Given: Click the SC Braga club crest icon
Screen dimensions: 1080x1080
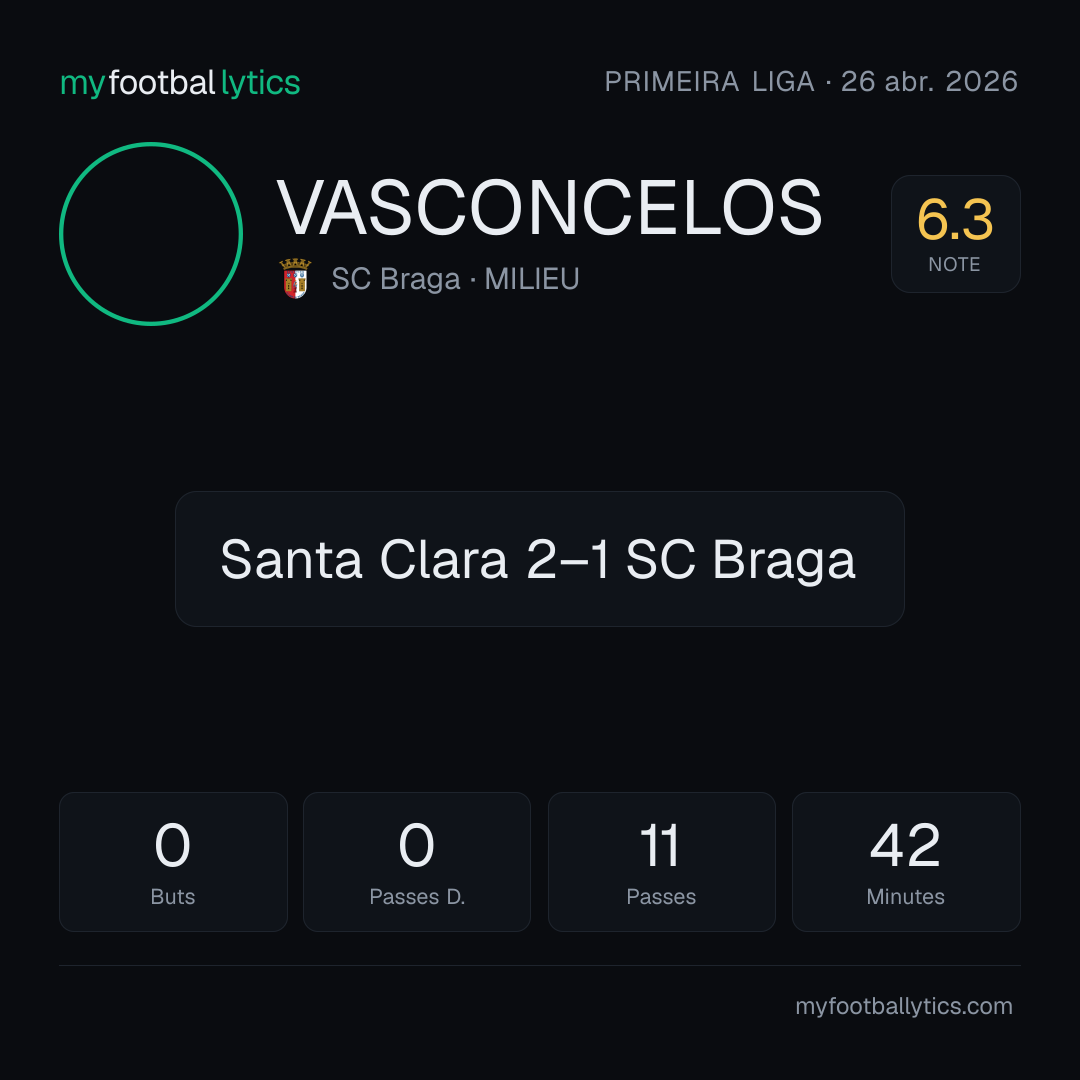Looking at the screenshot, I should (295, 278).
